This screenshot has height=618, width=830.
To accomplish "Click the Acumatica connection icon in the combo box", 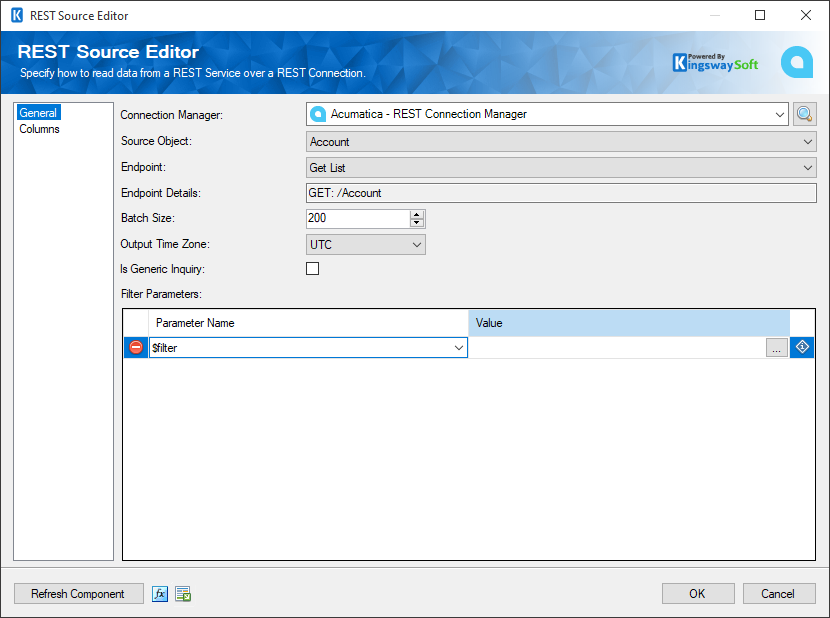I will pyautogui.click(x=318, y=114).
